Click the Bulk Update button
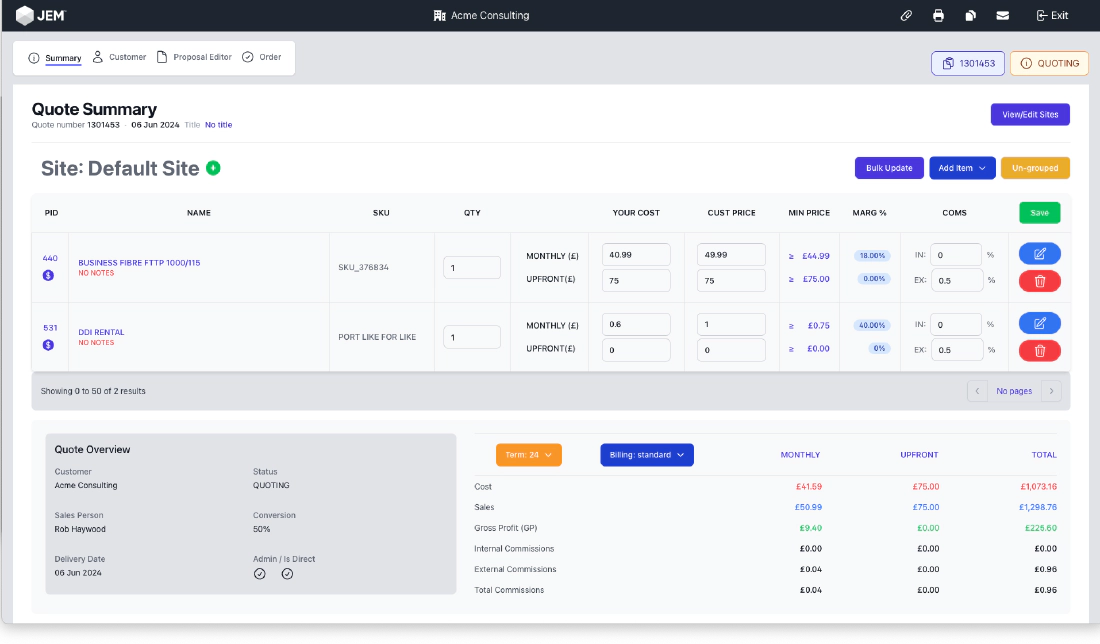This screenshot has width=1100, height=644. tap(889, 168)
